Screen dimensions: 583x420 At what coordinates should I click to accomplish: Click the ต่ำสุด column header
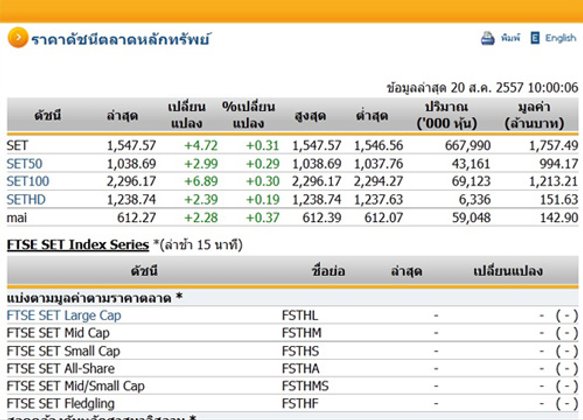click(372, 116)
